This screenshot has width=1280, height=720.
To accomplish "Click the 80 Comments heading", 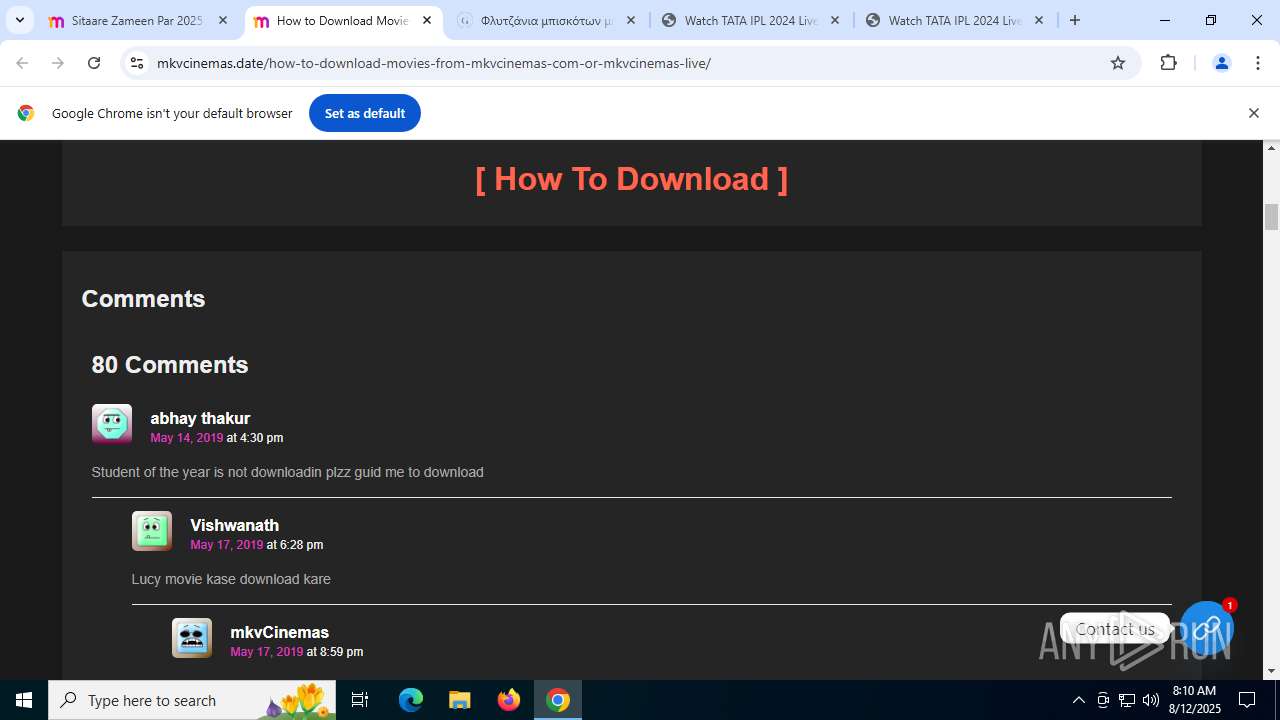I will click(170, 365).
